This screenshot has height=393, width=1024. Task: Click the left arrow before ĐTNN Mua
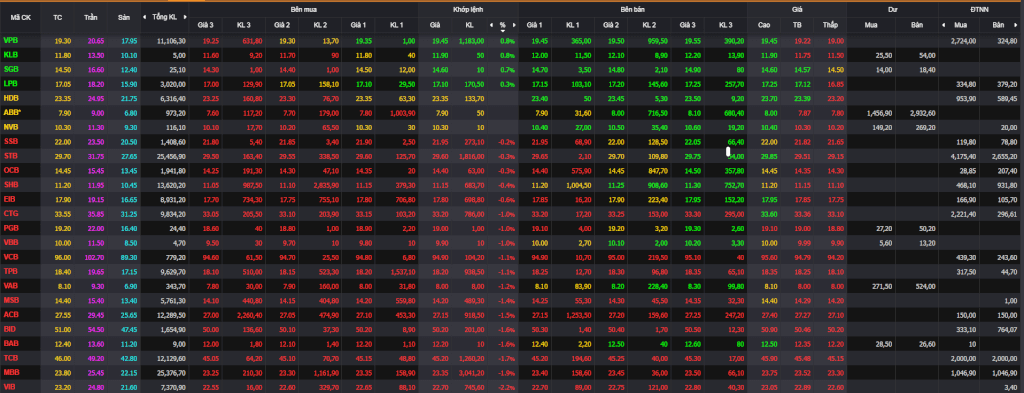click(x=943, y=25)
